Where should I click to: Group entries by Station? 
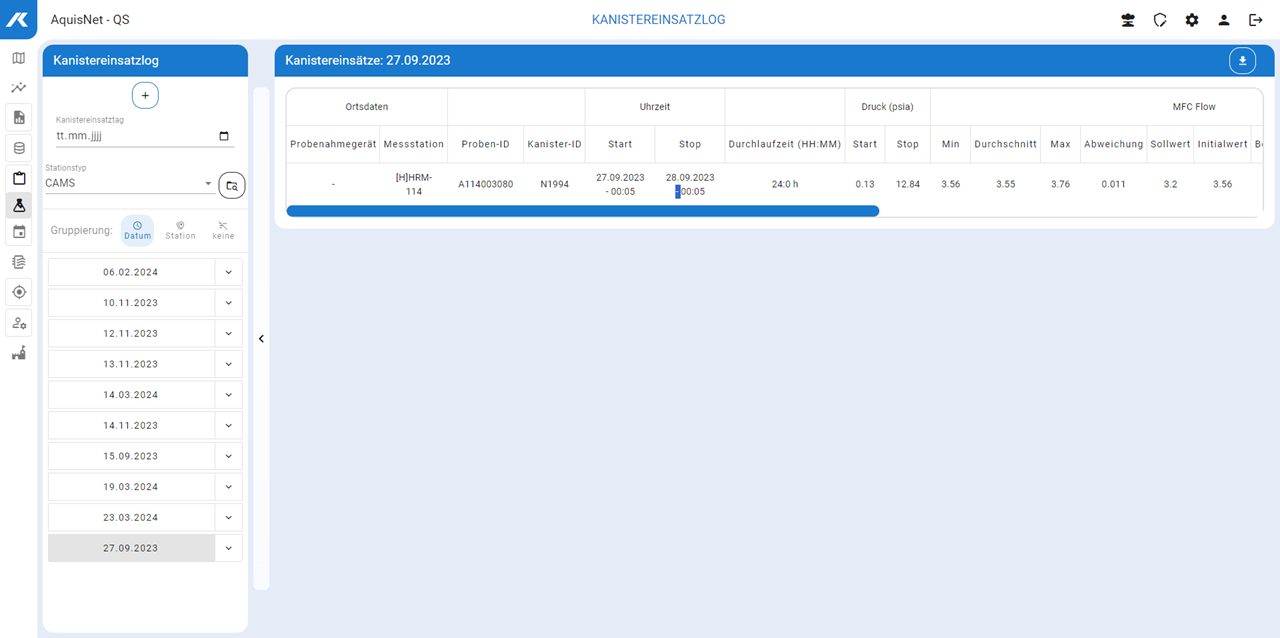tap(180, 230)
